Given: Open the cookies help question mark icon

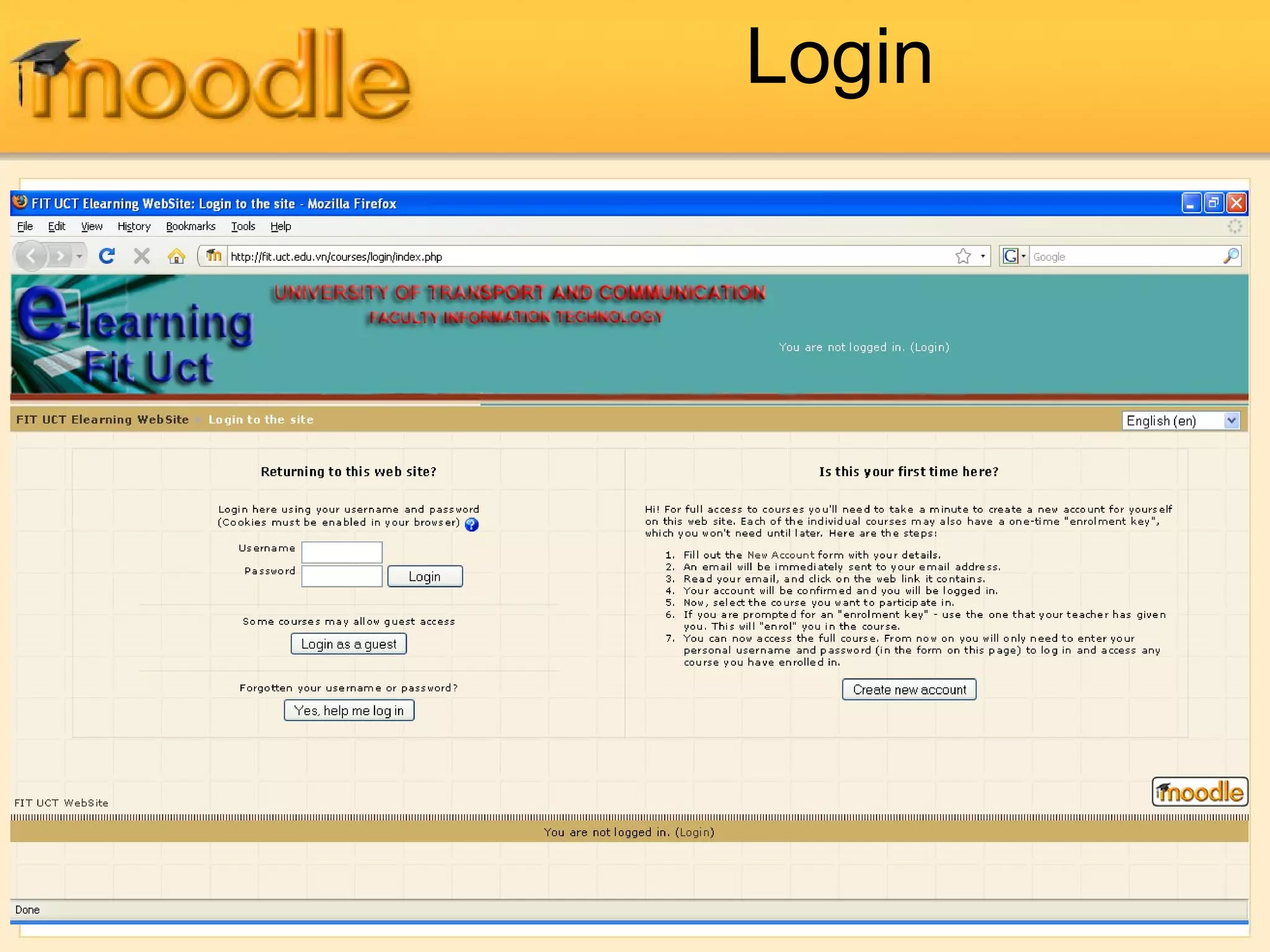Looking at the screenshot, I should tap(471, 524).
